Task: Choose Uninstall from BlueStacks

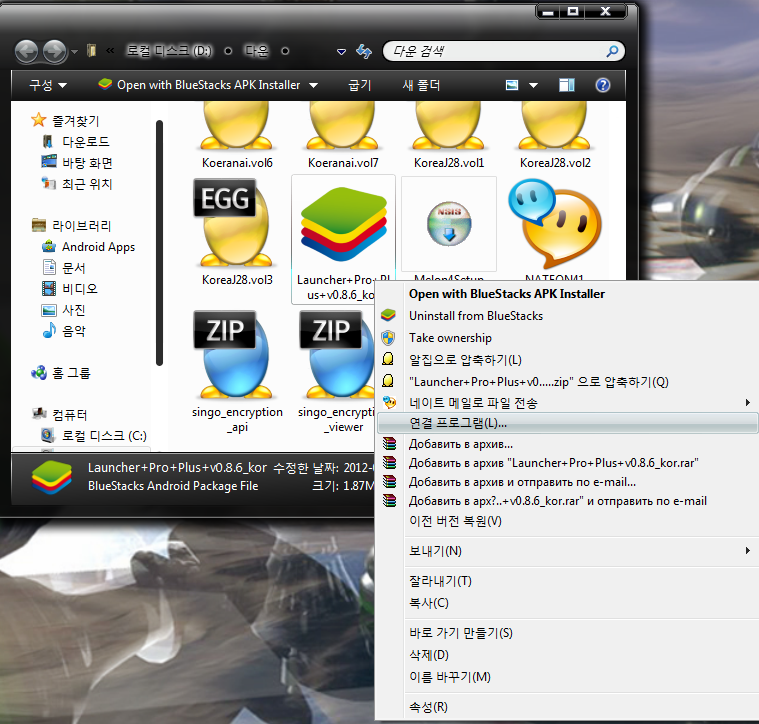Action: tap(566, 316)
